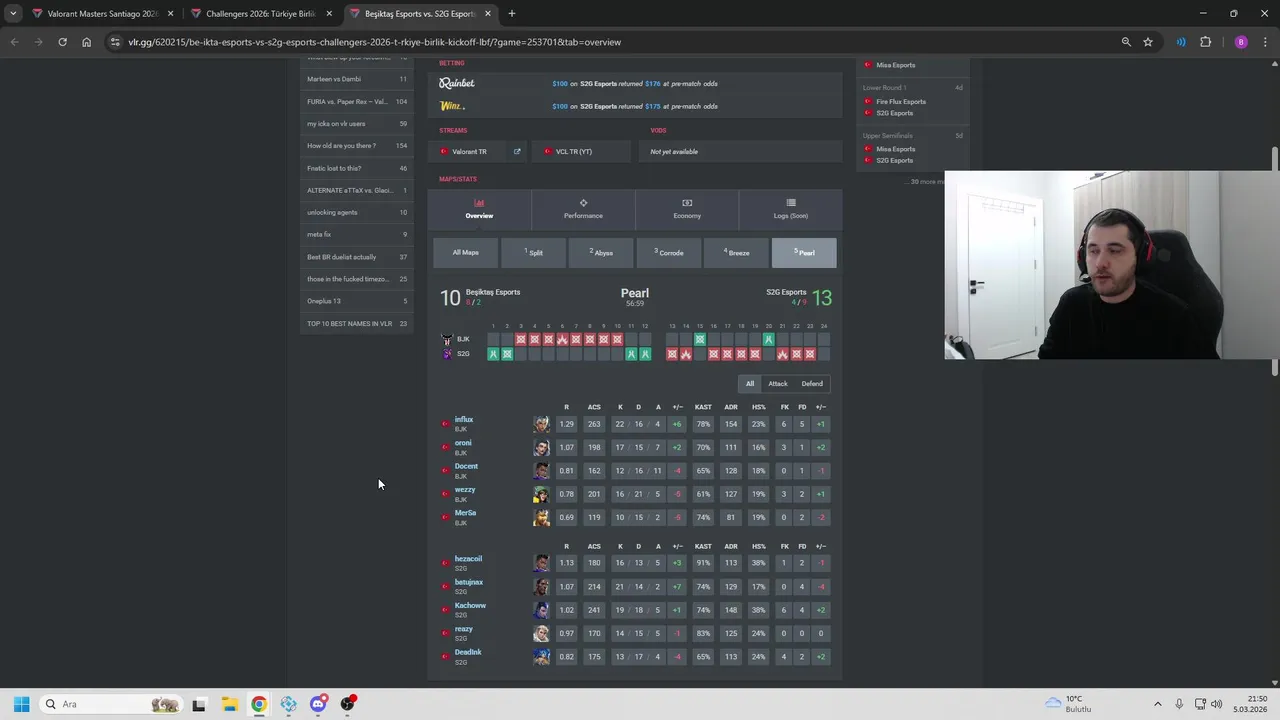1280x720 pixels.
Task: Select map 1 Split
Action: pyautogui.click(x=533, y=253)
